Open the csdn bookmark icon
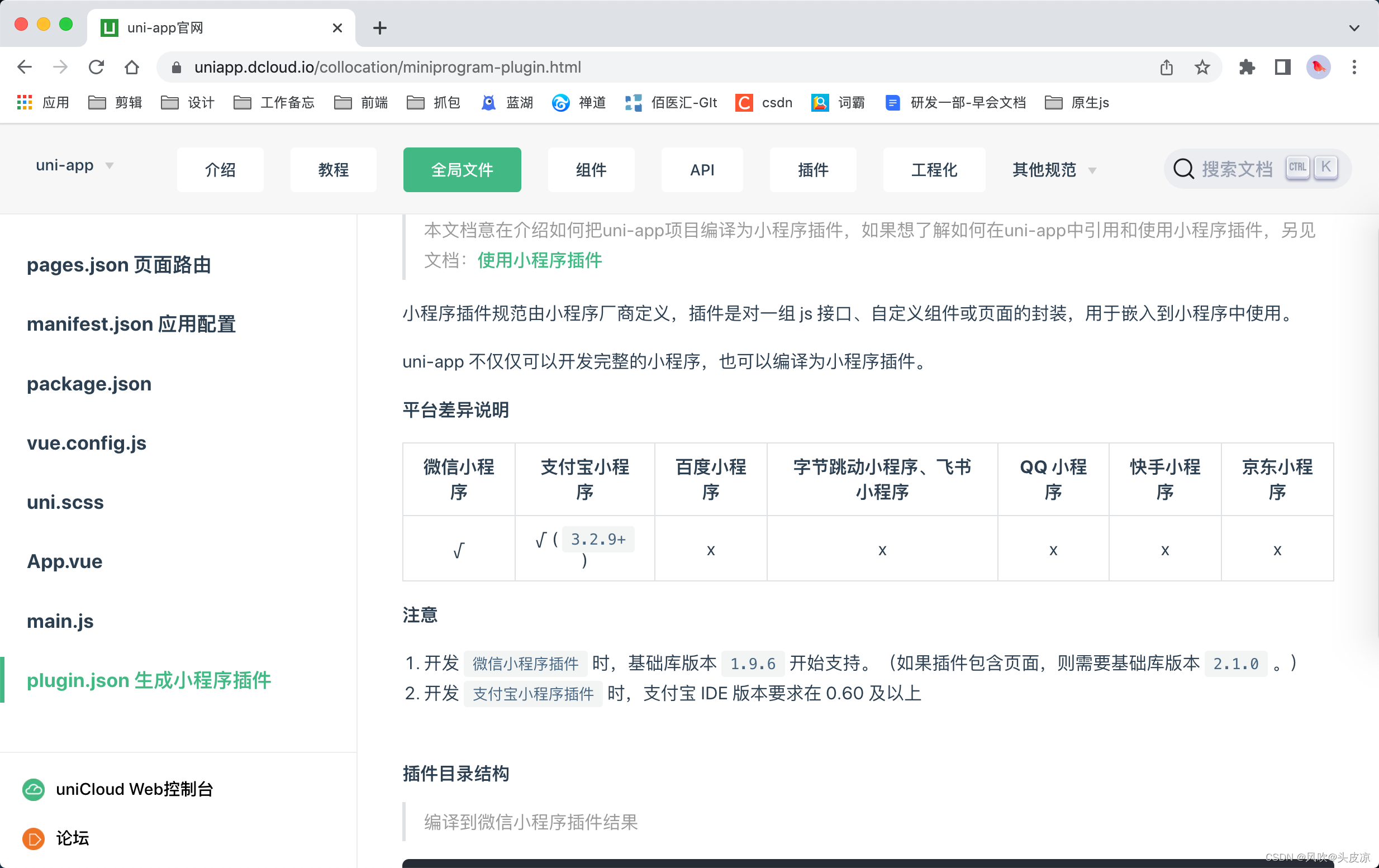Screen dimensions: 1379x868 744,102
